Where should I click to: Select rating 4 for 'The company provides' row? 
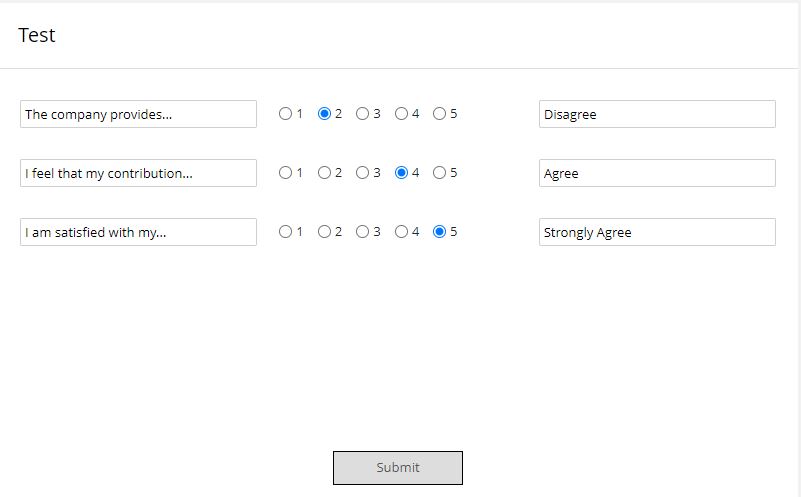click(x=401, y=114)
